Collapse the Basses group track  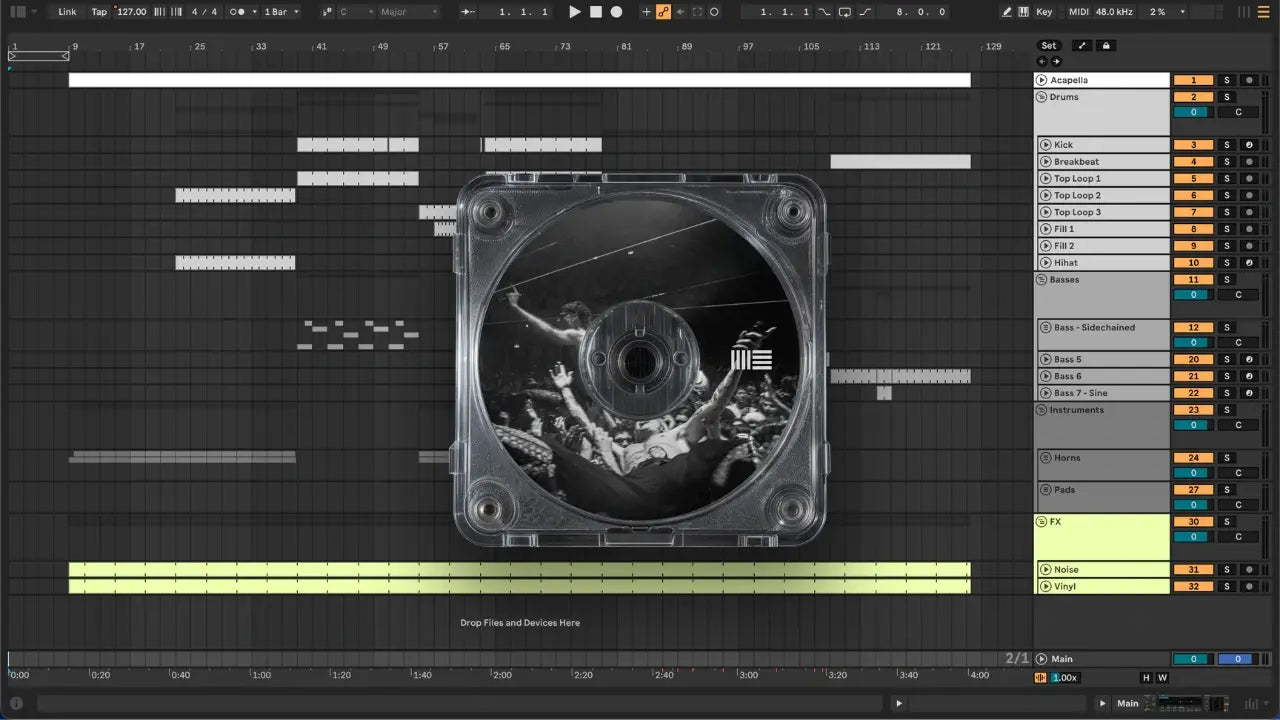(1041, 280)
